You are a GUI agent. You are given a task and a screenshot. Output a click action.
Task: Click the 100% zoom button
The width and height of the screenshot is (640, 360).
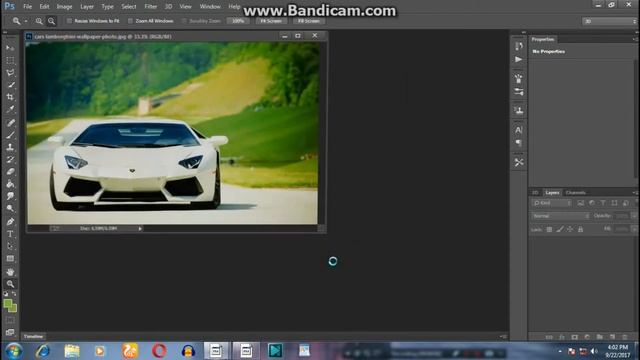[238, 21]
